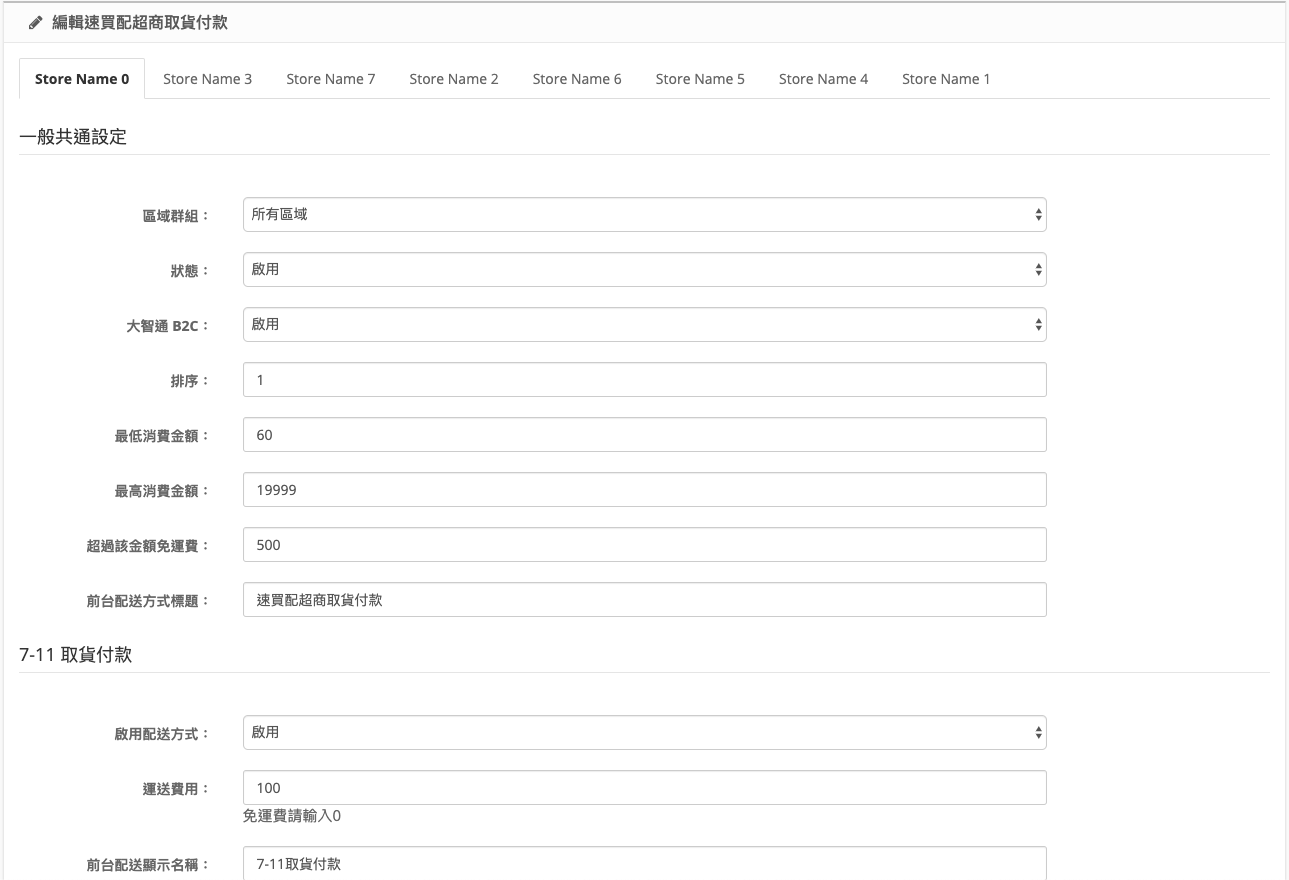The image size is (1289, 880).
Task: Click the 前台配送方式標題 text field
Action: [644, 600]
